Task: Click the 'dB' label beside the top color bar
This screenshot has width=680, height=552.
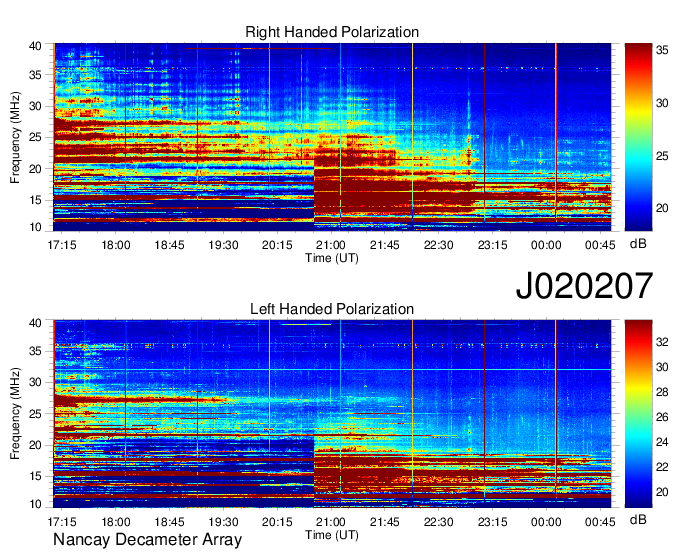Action: (638, 244)
